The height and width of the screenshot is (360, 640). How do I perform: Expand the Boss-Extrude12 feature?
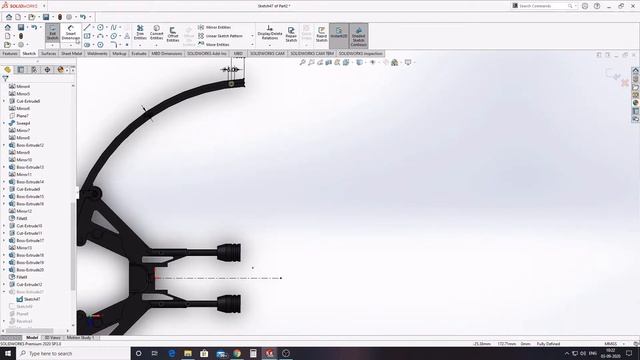tap(4, 145)
